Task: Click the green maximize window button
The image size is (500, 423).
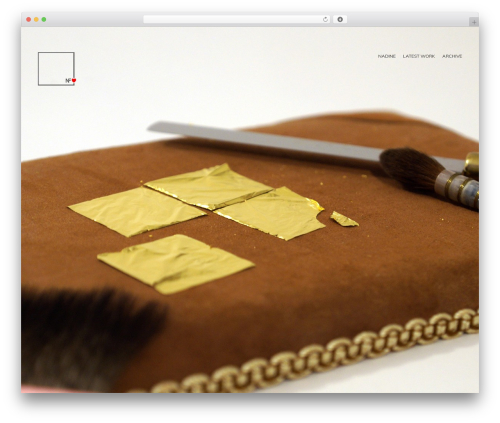Action: pos(44,19)
